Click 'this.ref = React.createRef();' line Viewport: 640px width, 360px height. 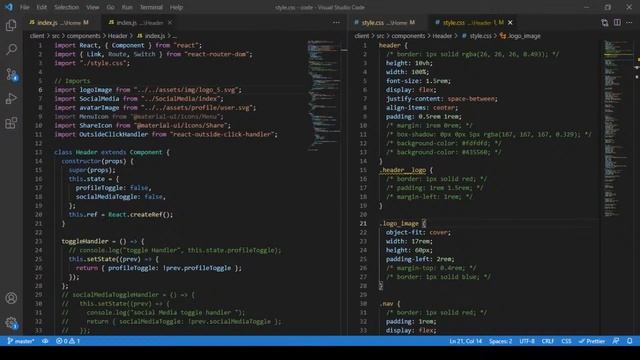[121, 214]
